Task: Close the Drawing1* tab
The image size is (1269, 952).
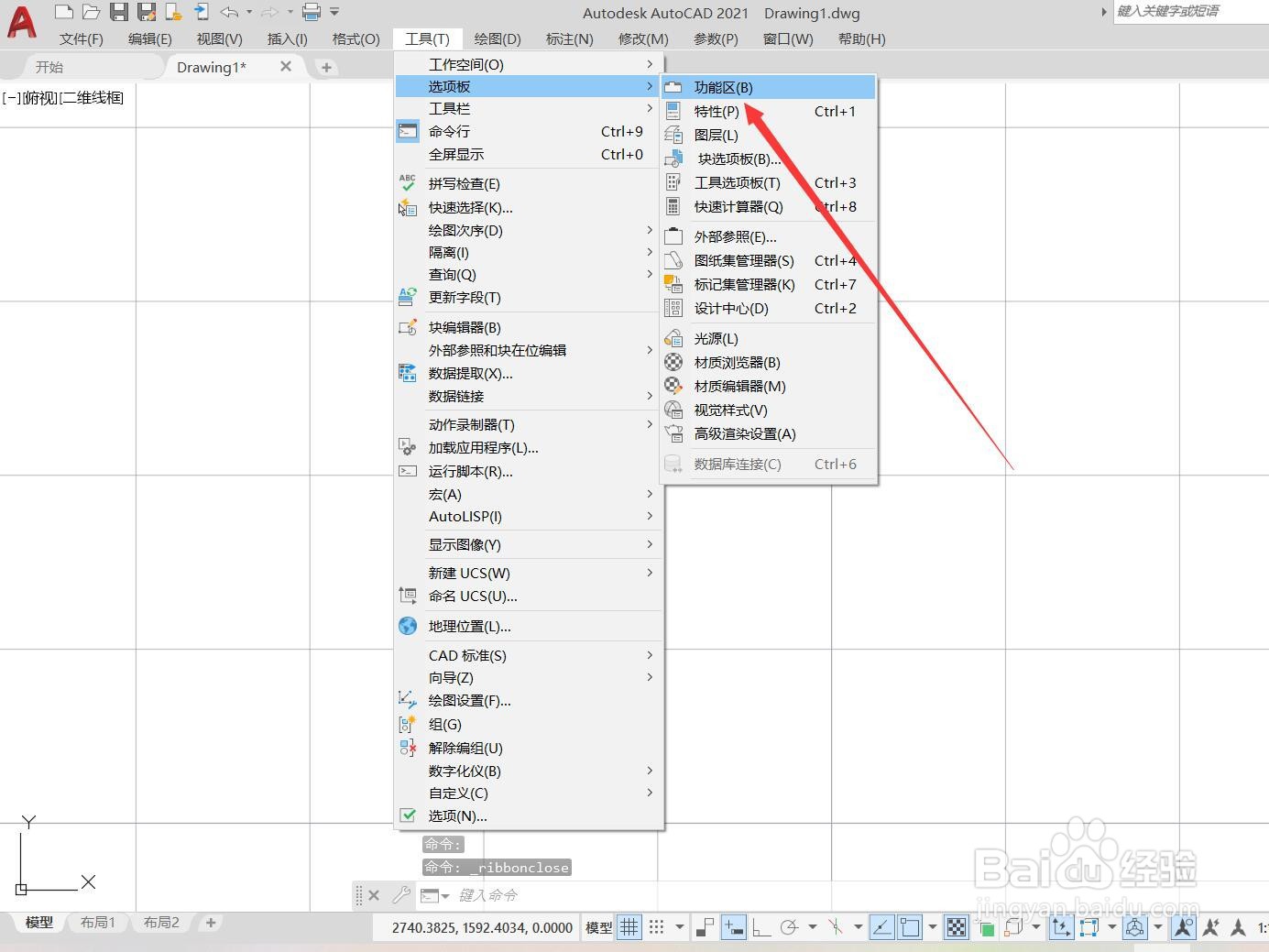Action: point(286,66)
